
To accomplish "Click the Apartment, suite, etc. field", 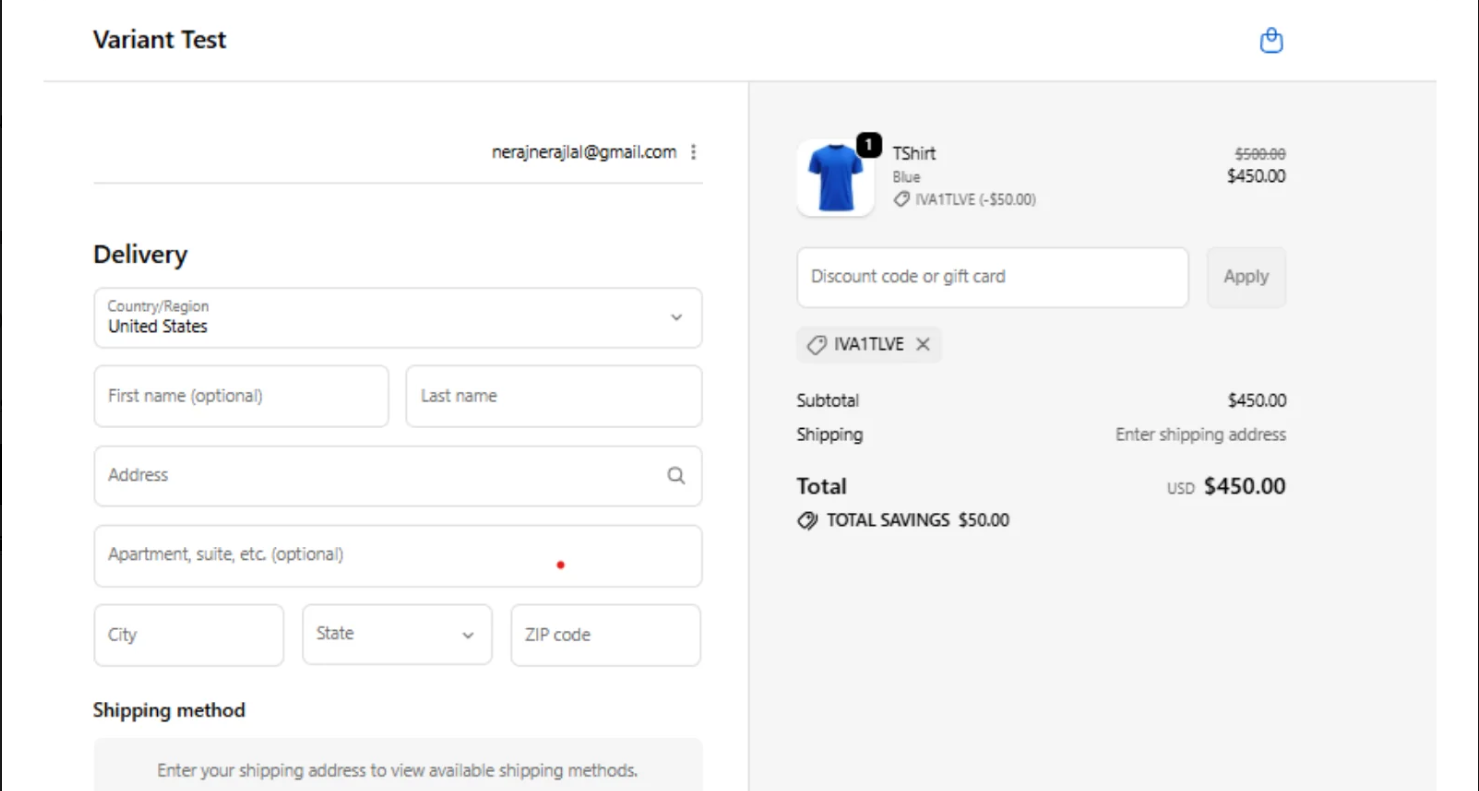I will tap(398, 556).
